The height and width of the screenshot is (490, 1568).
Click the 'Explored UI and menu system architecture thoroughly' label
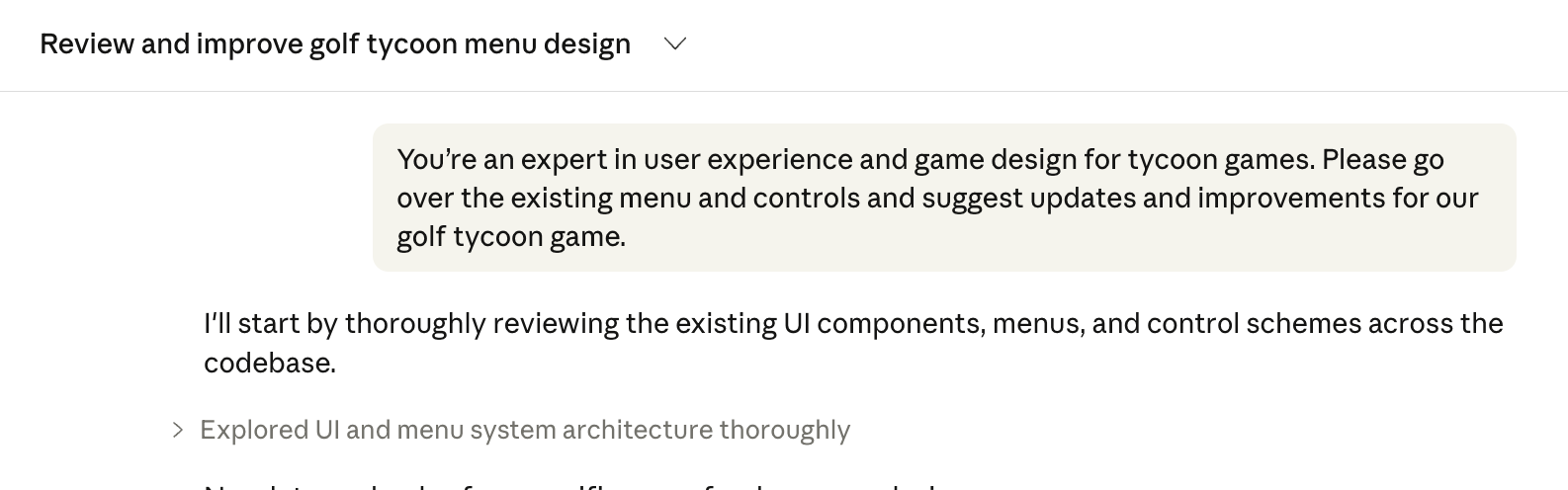pos(524,430)
